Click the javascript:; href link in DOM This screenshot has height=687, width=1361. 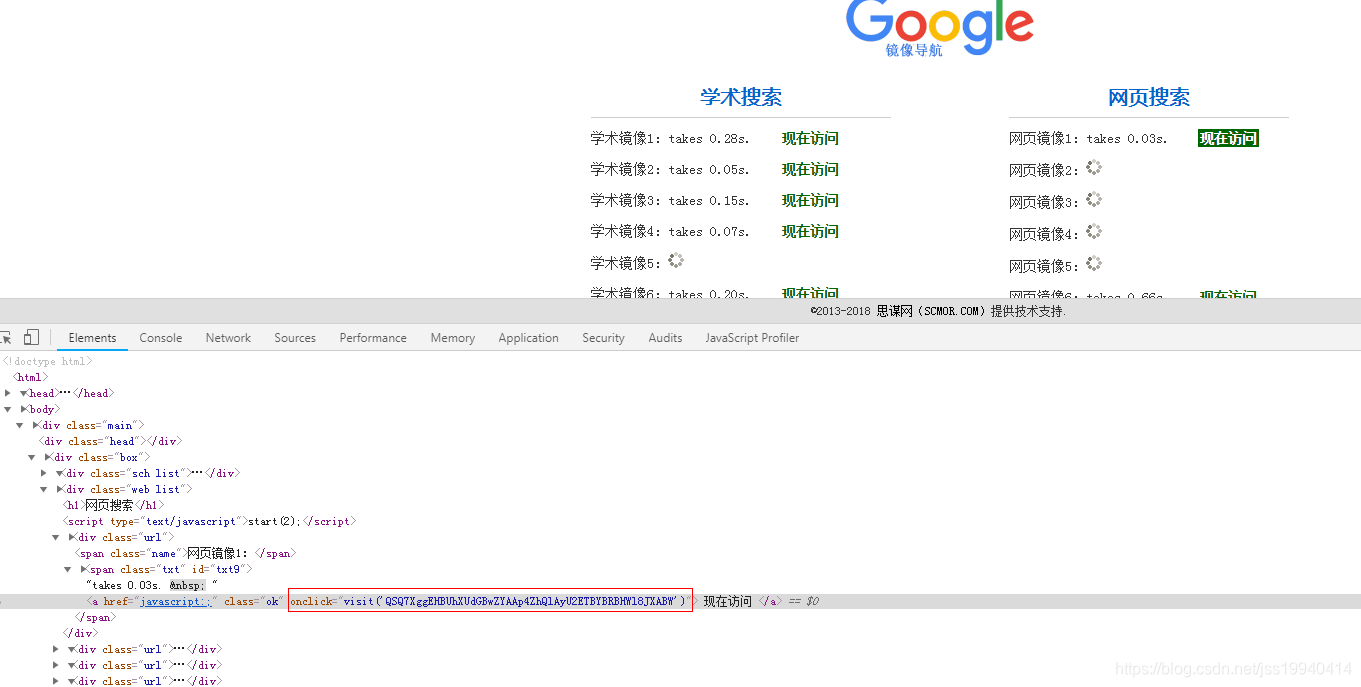tap(175, 601)
